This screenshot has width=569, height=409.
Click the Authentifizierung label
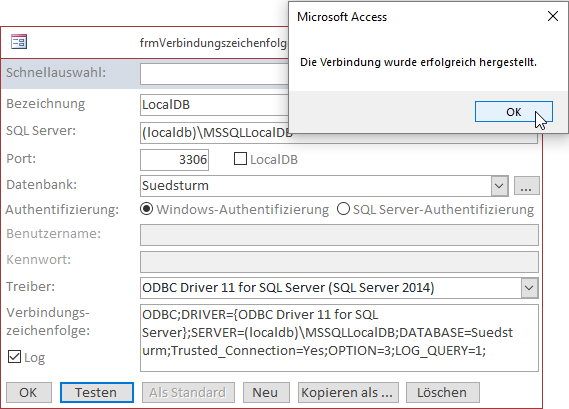click(x=62, y=210)
